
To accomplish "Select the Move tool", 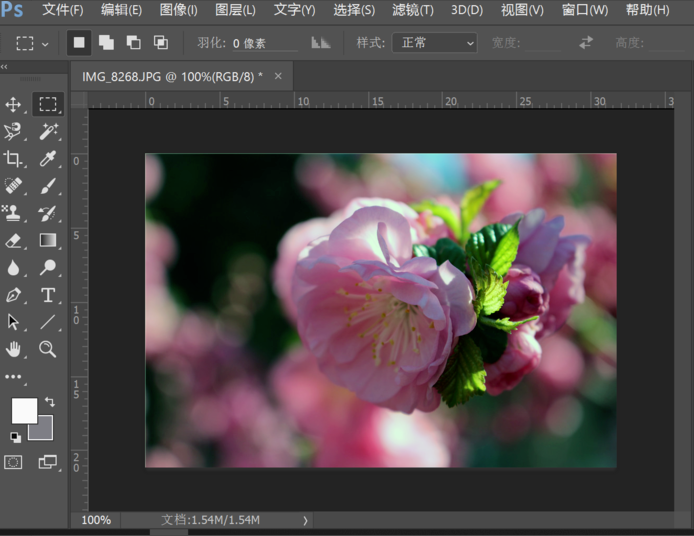I will tap(14, 105).
